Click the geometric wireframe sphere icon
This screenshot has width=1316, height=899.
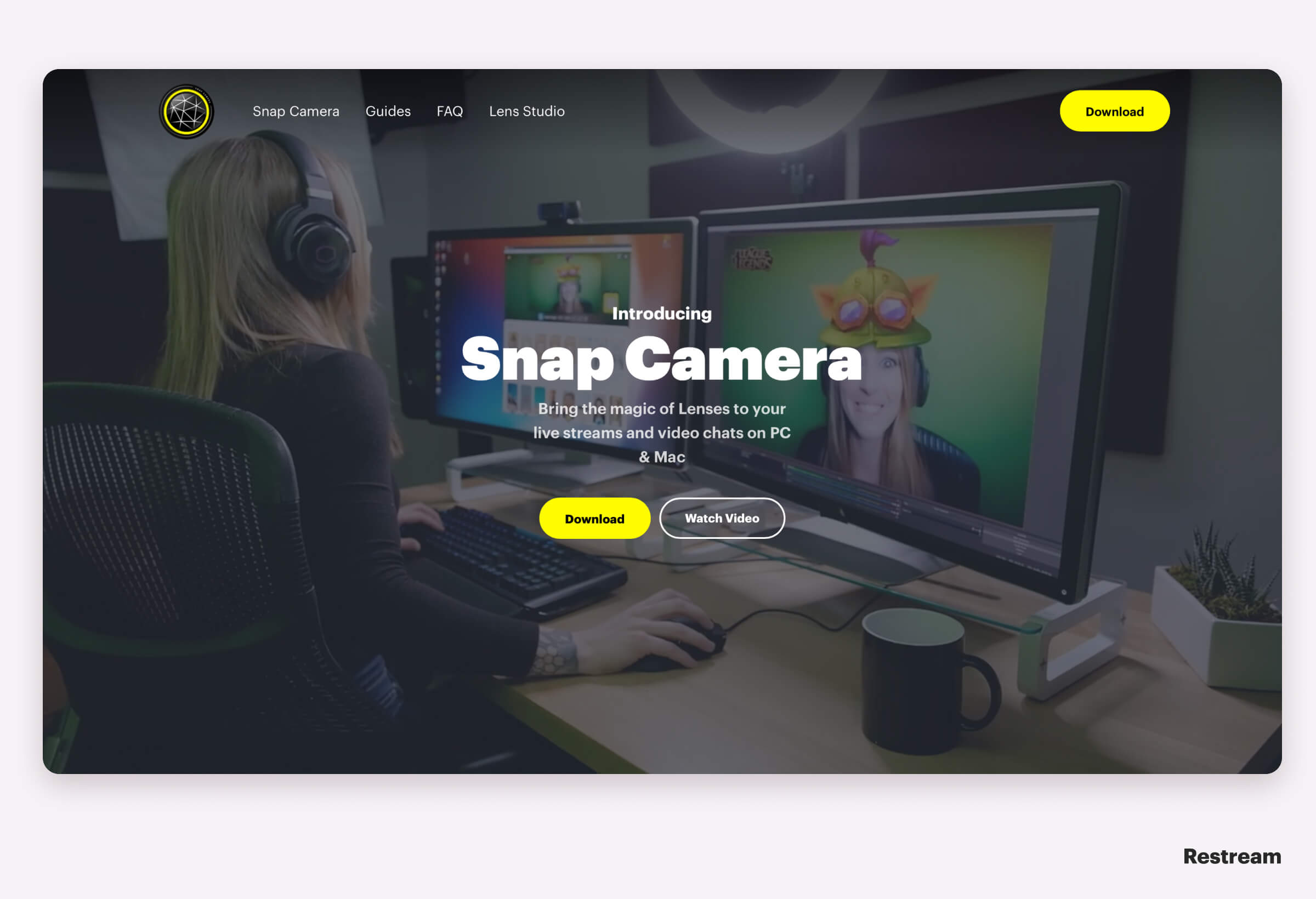pos(187,111)
